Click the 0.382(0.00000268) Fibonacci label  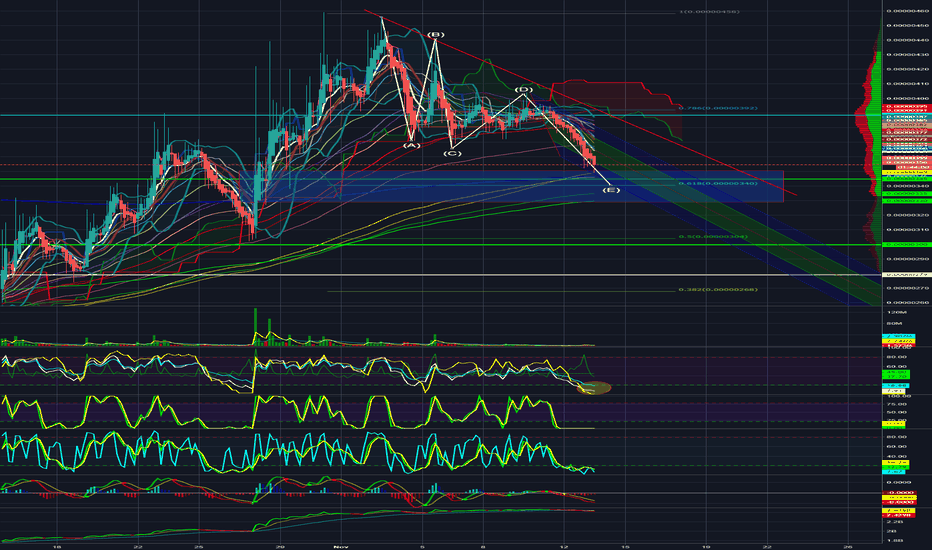click(x=718, y=290)
